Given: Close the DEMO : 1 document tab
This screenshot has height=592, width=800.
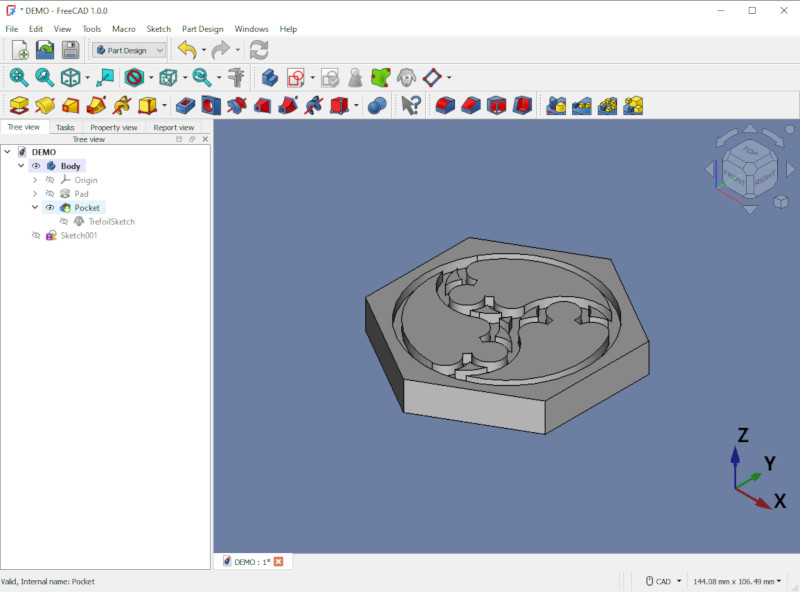Looking at the screenshot, I should (278, 561).
